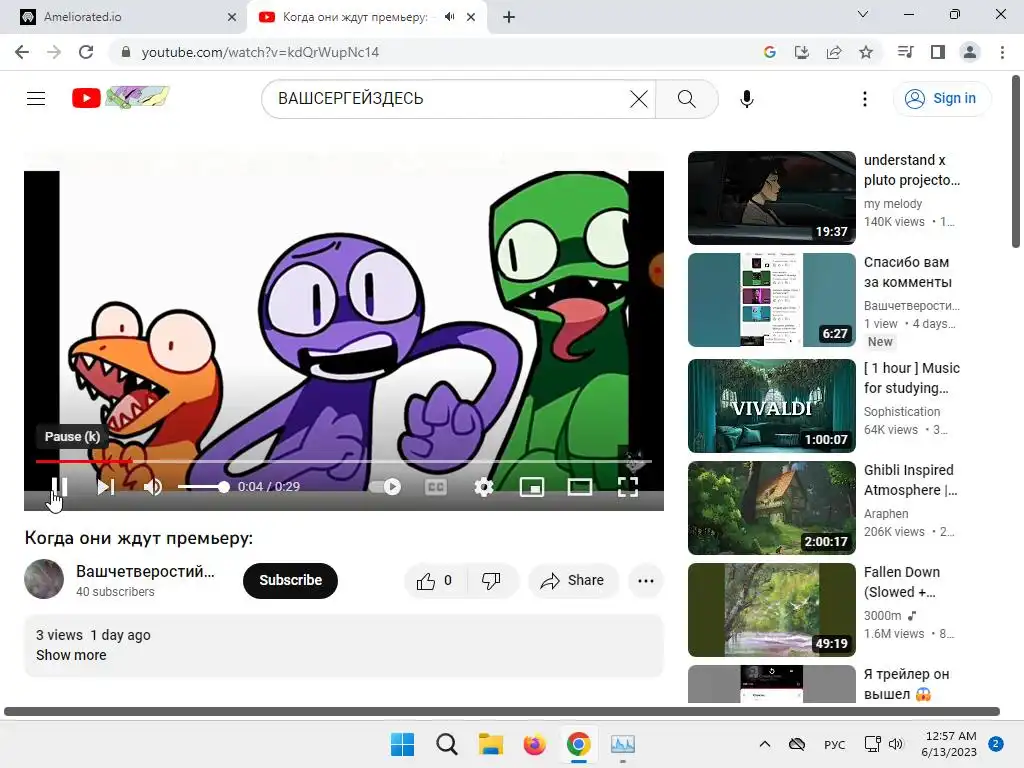Click the Google icon in address bar

770,52
